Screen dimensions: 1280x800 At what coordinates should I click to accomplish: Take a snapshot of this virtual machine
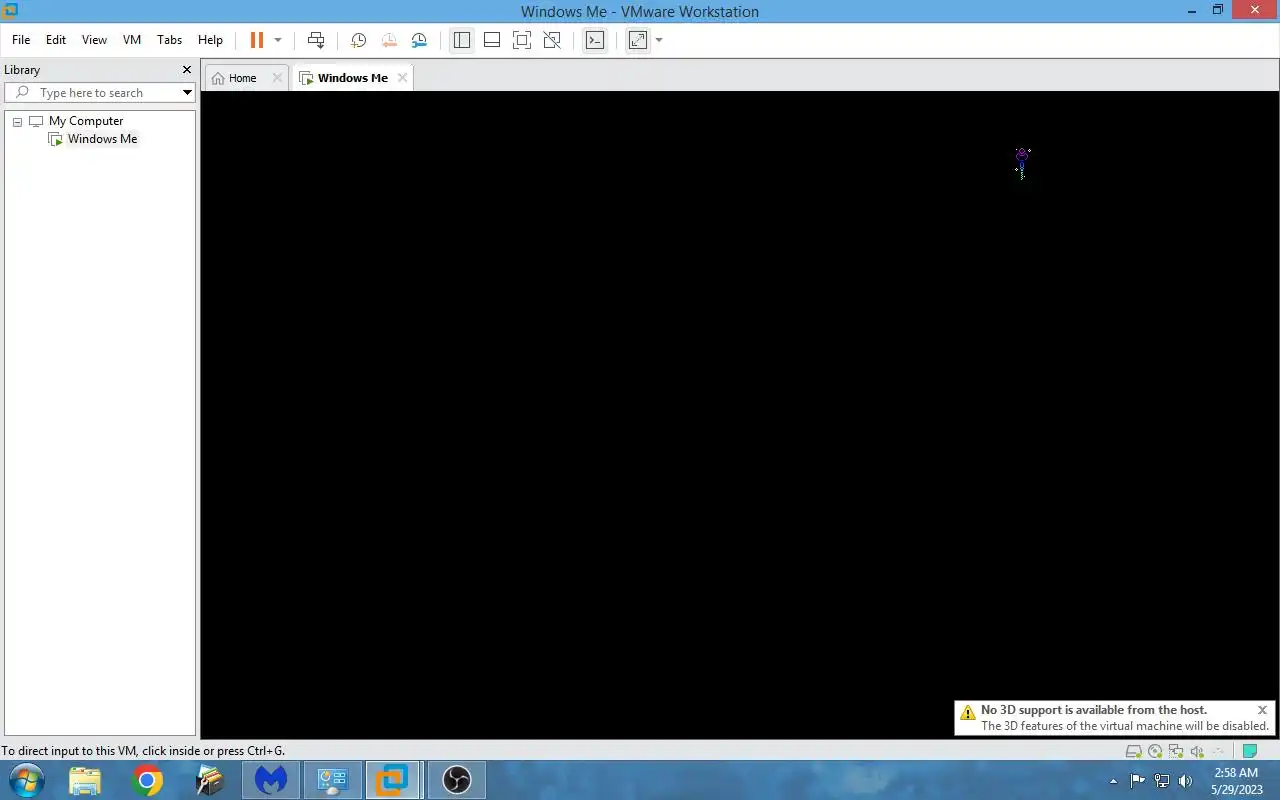coord(358,40)
